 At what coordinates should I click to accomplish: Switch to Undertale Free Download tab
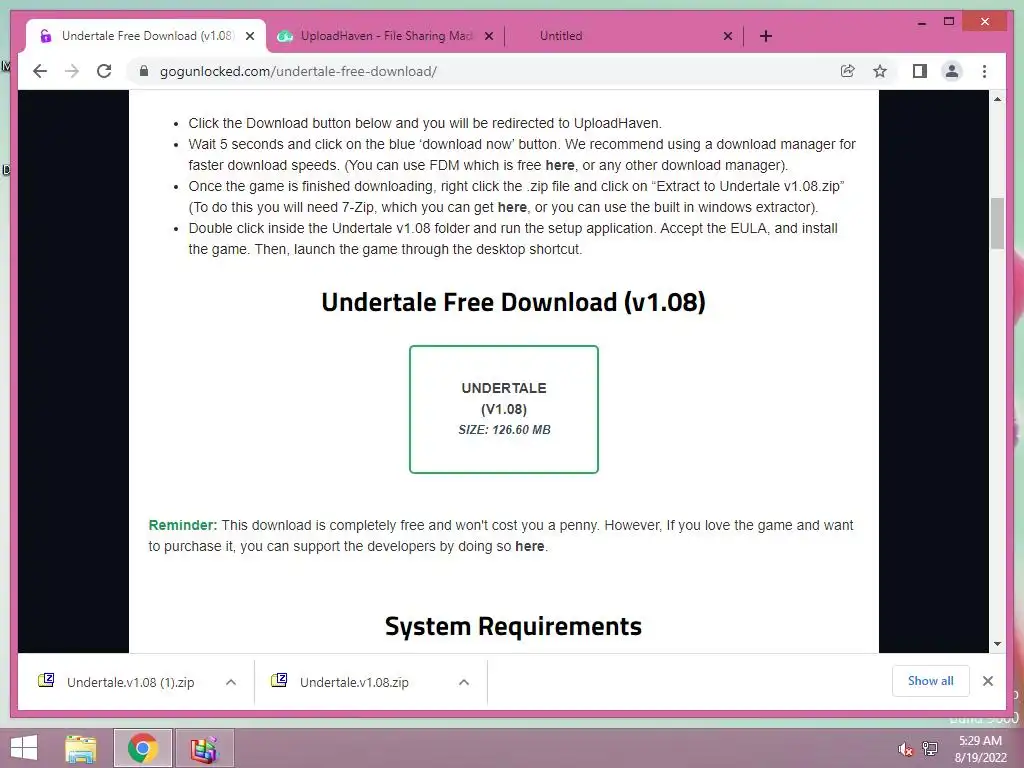pos(147,36)
